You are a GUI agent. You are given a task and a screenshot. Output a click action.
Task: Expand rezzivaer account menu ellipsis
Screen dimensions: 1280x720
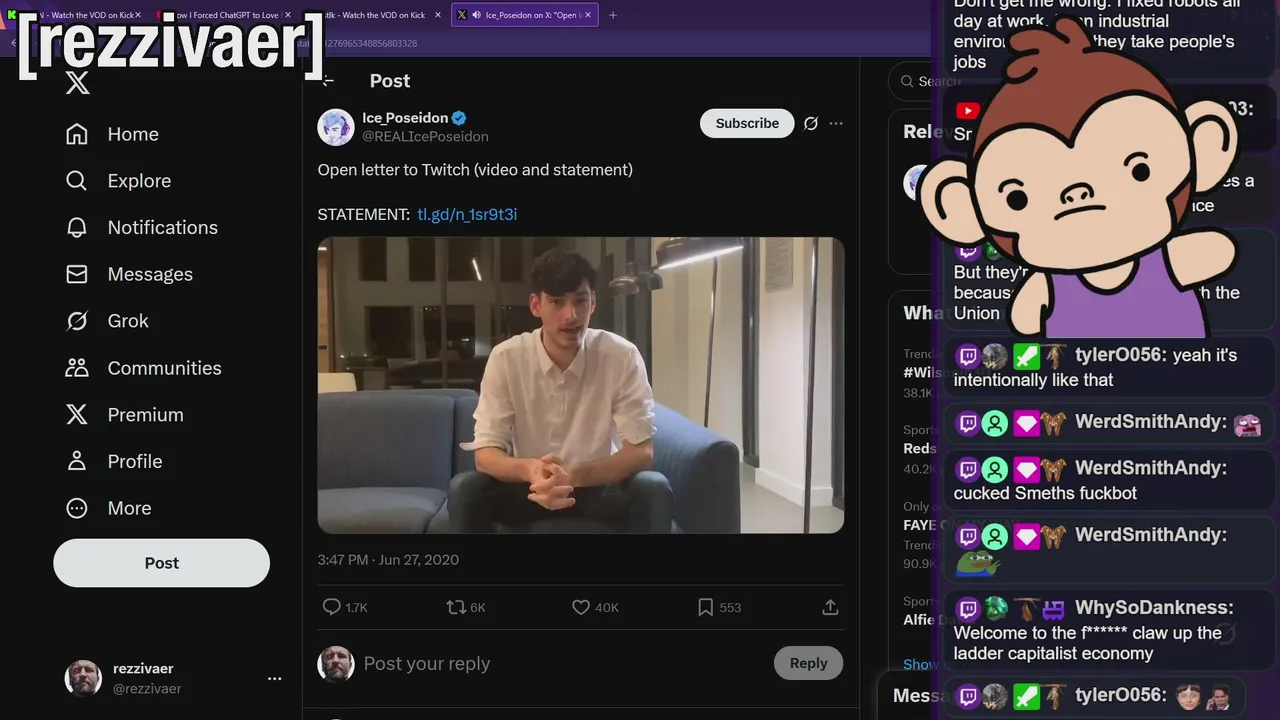275,678
